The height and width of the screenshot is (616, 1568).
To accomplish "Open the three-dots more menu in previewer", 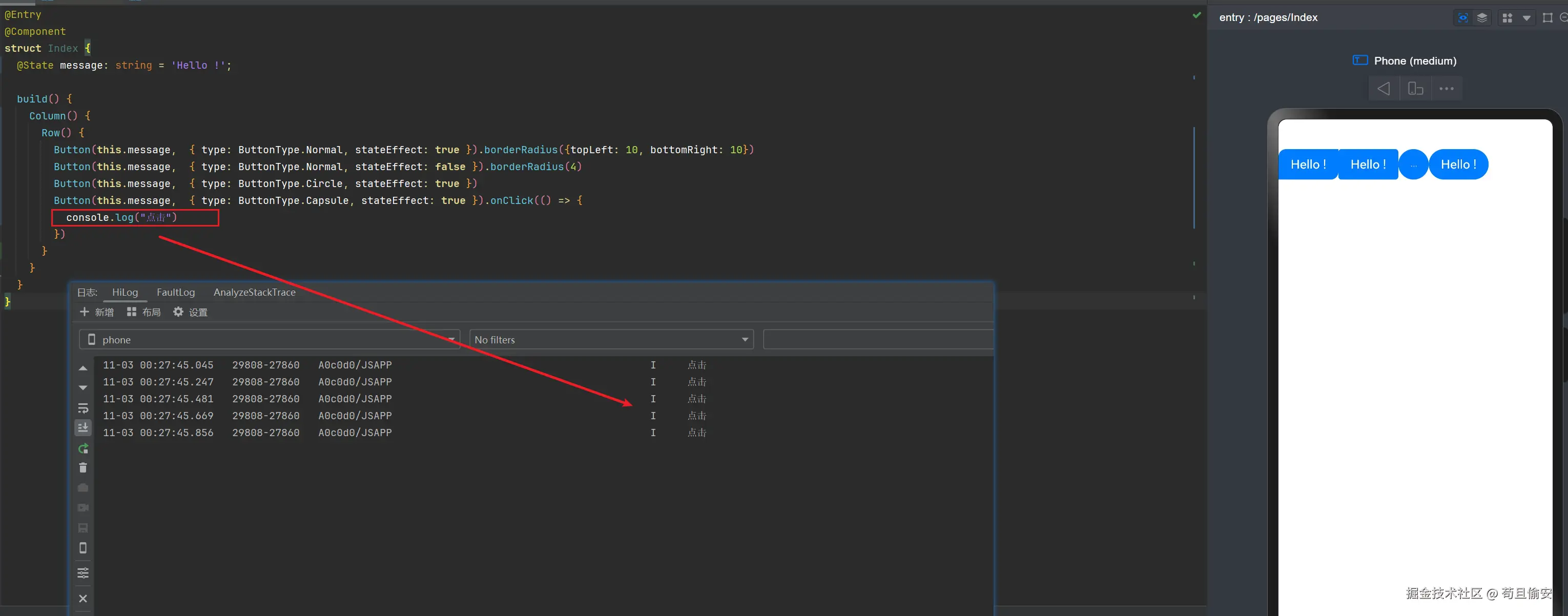I will pos(1446,89).
